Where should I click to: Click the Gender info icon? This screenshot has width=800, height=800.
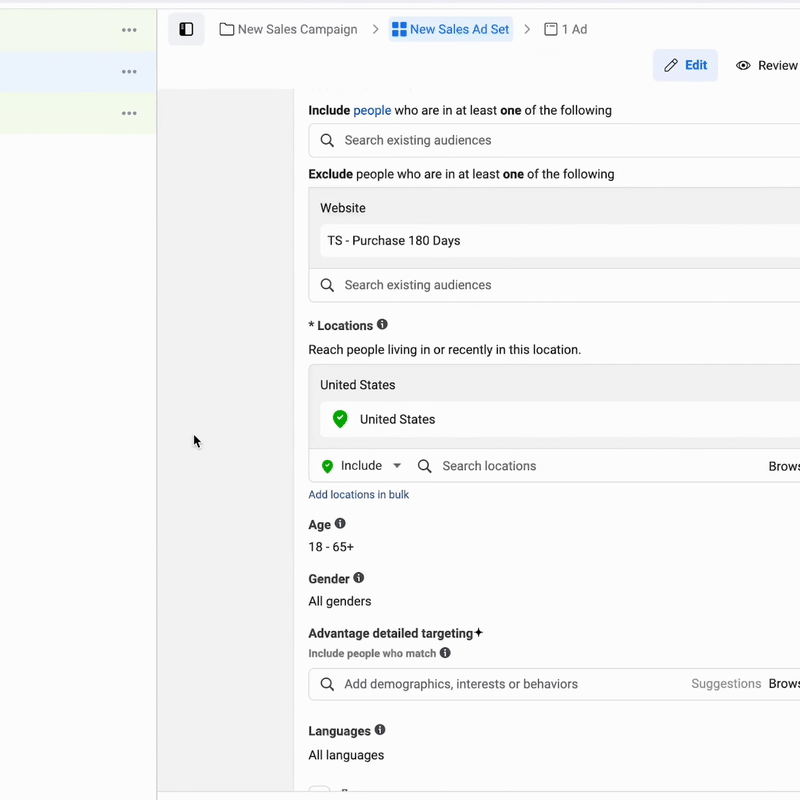[x=359, y=578]
